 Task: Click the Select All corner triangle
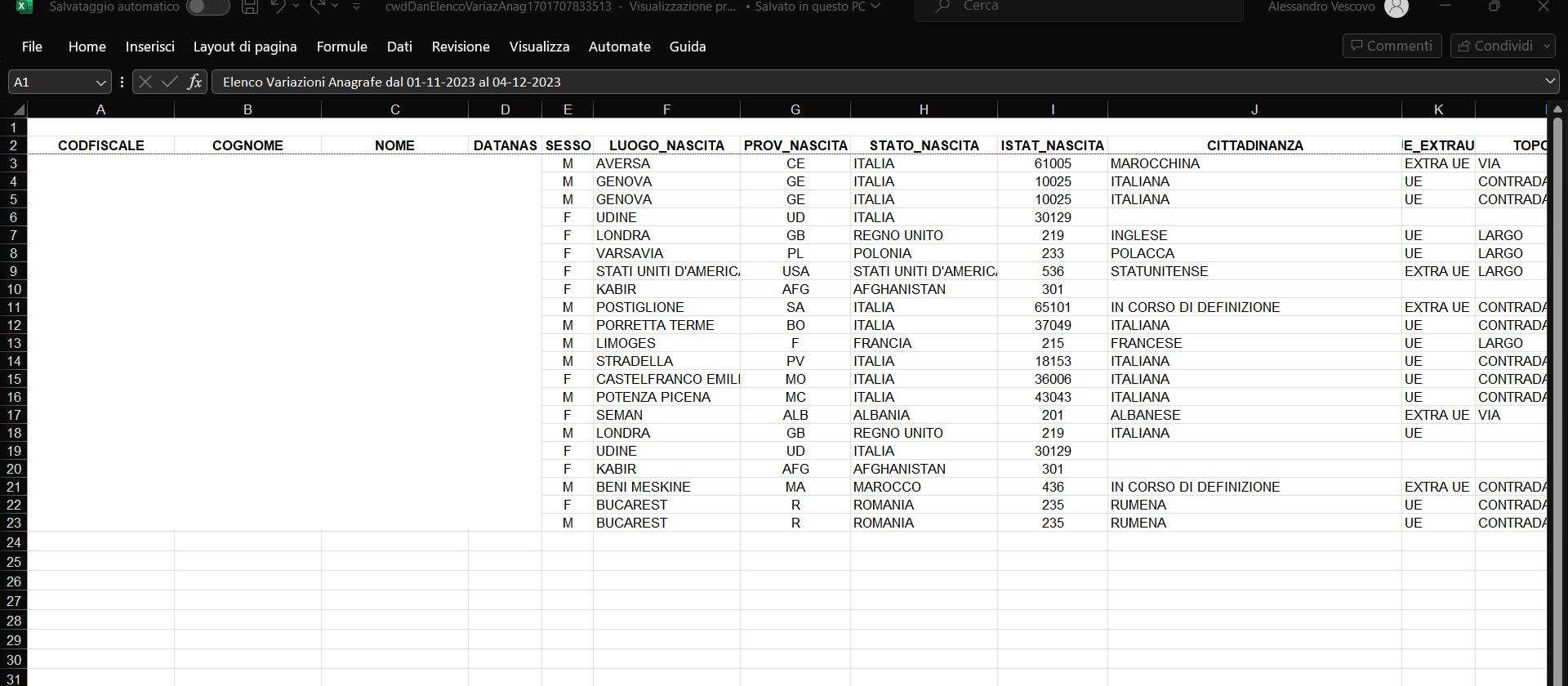click(x=18, y=109)
